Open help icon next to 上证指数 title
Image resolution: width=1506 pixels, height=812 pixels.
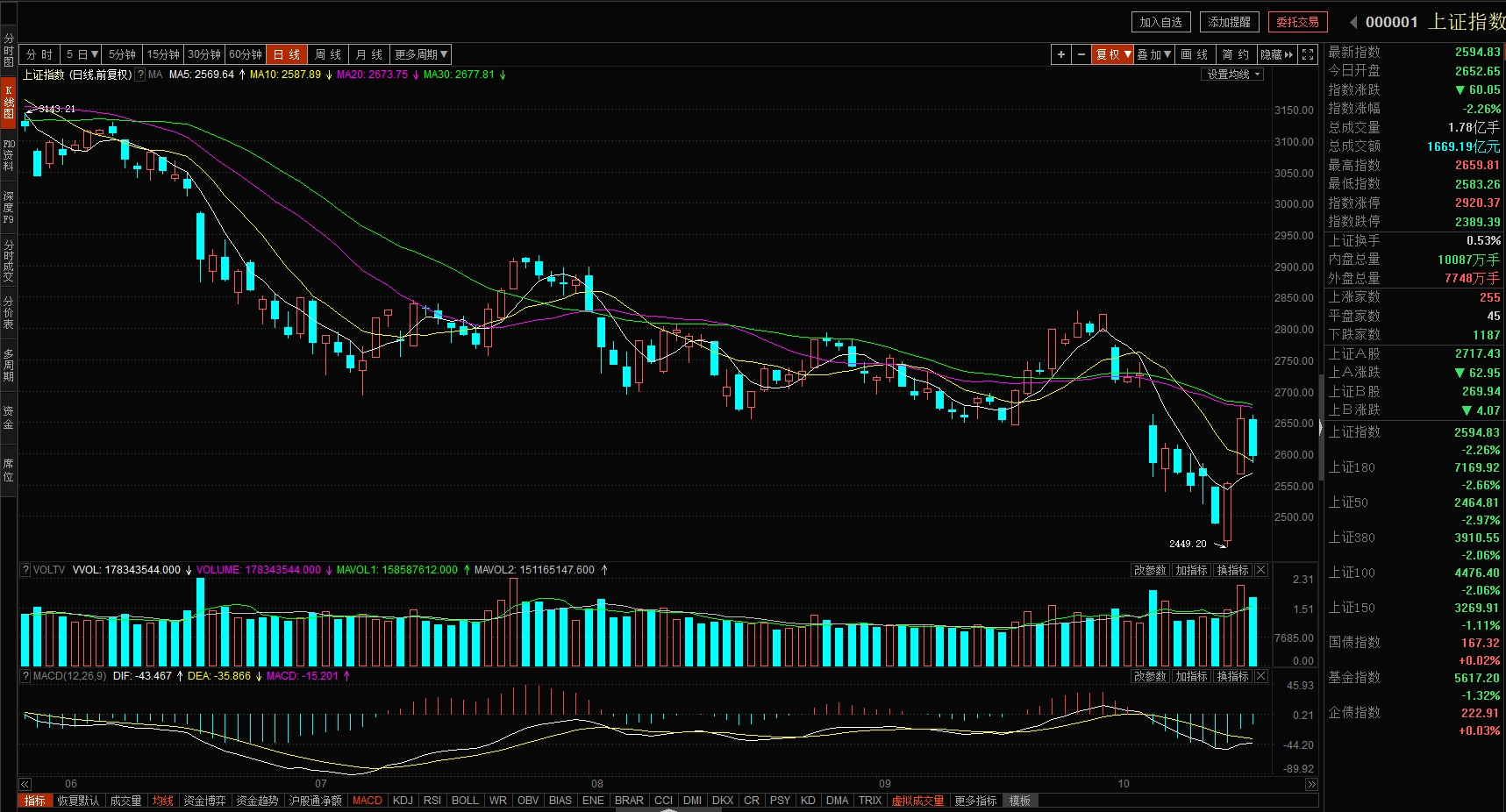140,75
